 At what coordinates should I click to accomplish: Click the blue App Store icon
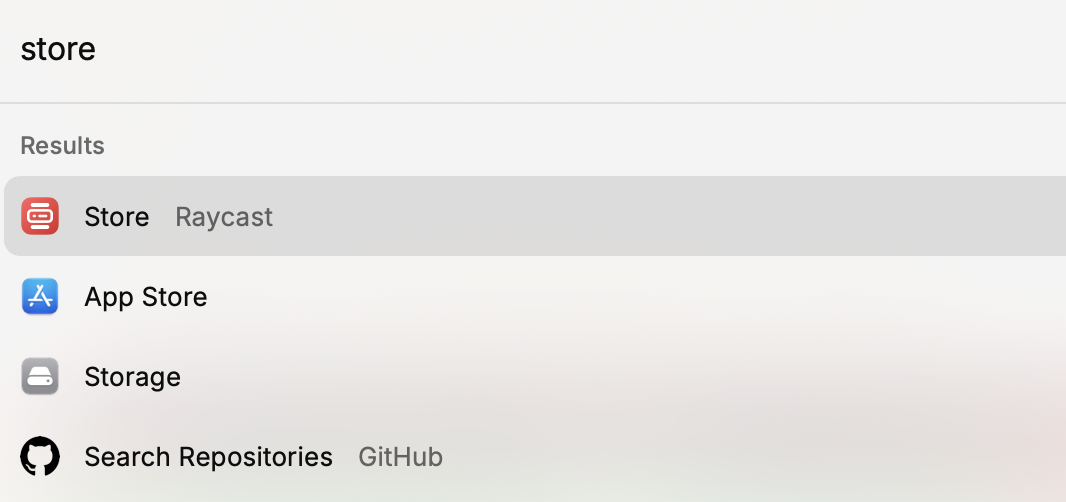(39, 297)
